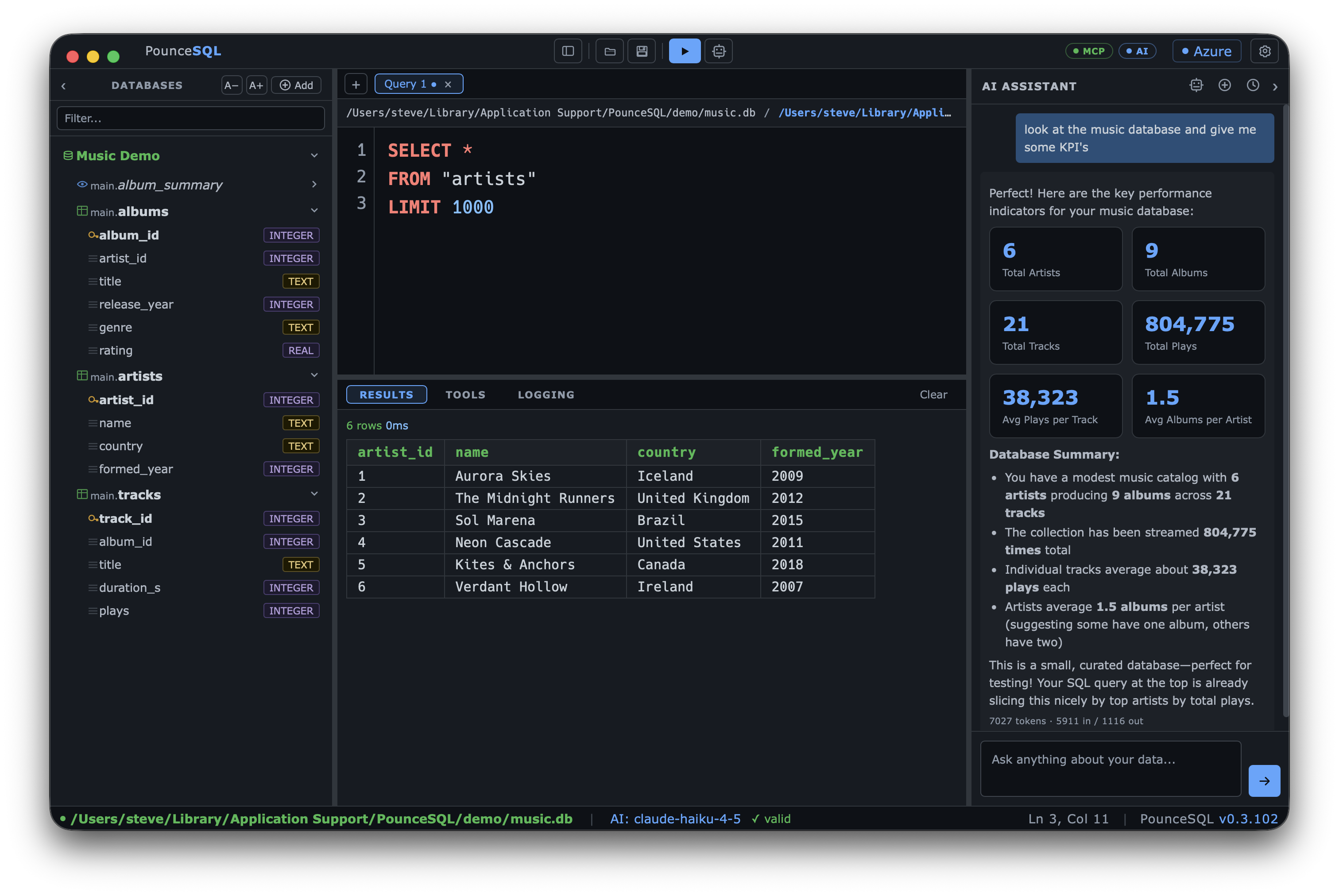
Task: Click the Clear results button
Action: coord(933,394)
